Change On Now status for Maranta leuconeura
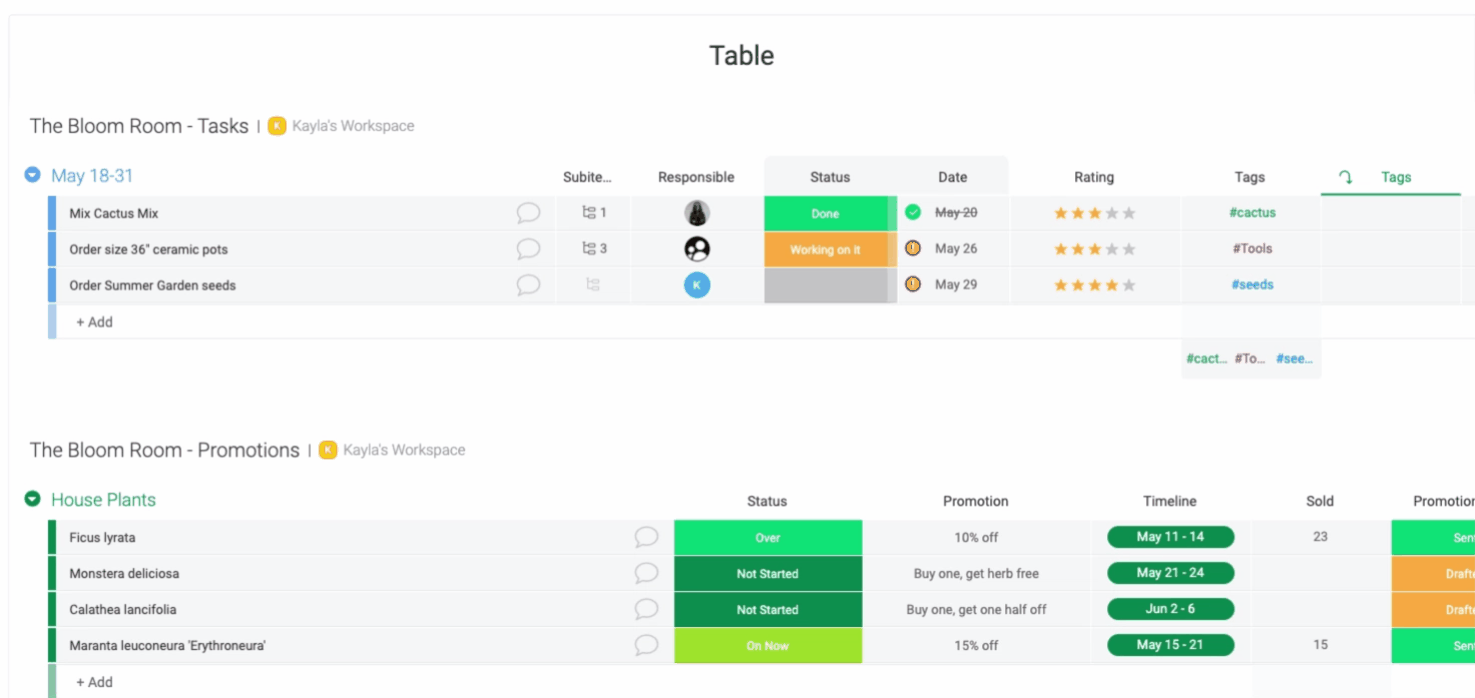This screenshot has height=698, width=1475. (x=768, y=645)
